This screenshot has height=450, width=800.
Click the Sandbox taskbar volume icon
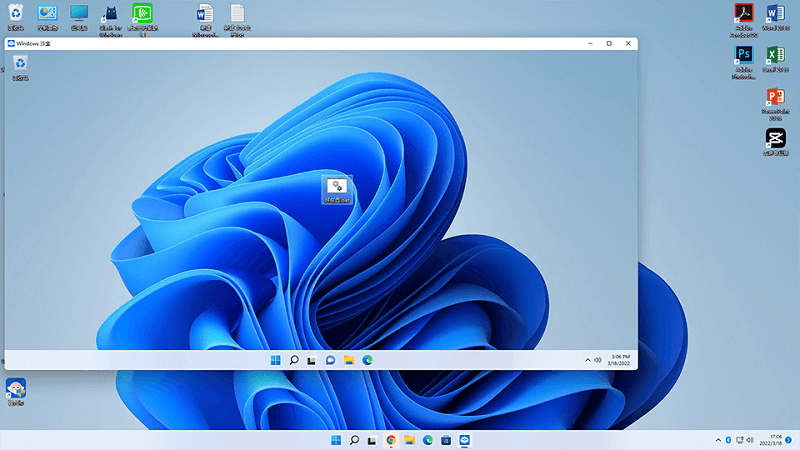coord(597,360)
